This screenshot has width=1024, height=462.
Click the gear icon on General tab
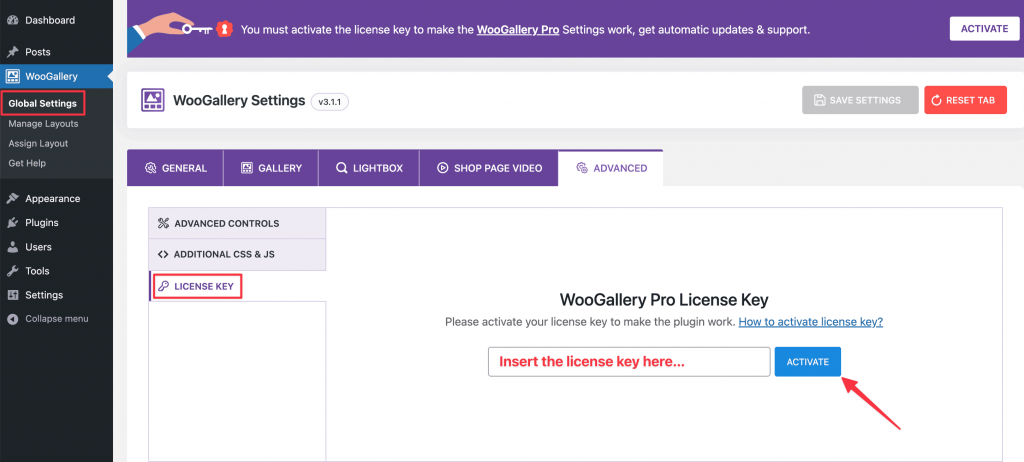pos(150,169)
